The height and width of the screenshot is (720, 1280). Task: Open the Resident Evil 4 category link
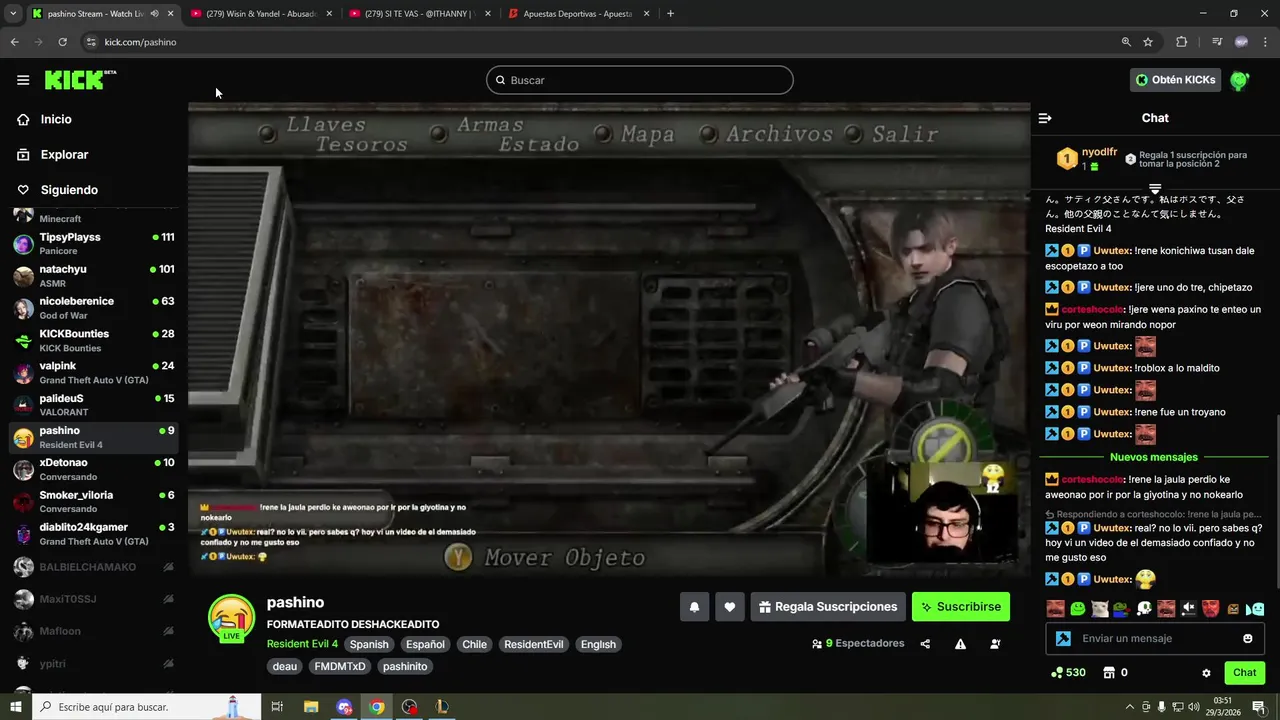pyautogui.click(x=302, y=644)
